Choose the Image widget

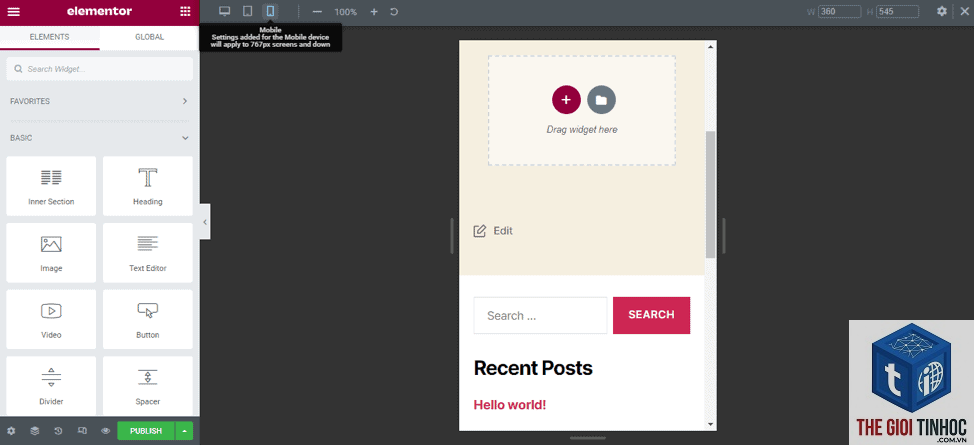(x=51, y=252)
